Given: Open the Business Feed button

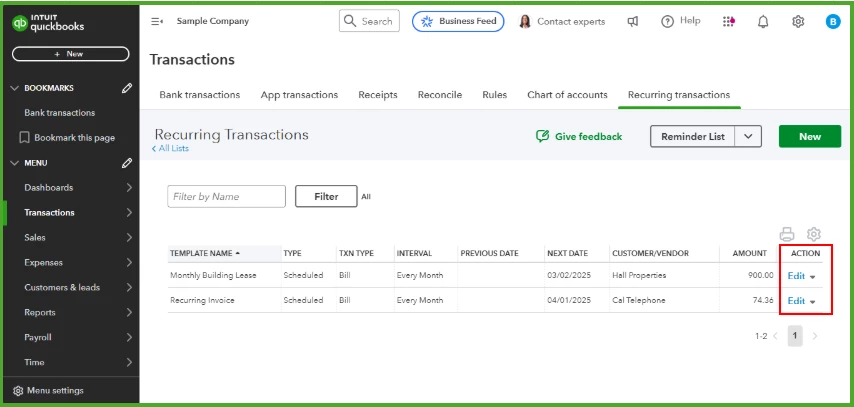Looking at the screenshot, I should [x=458, y=21].
